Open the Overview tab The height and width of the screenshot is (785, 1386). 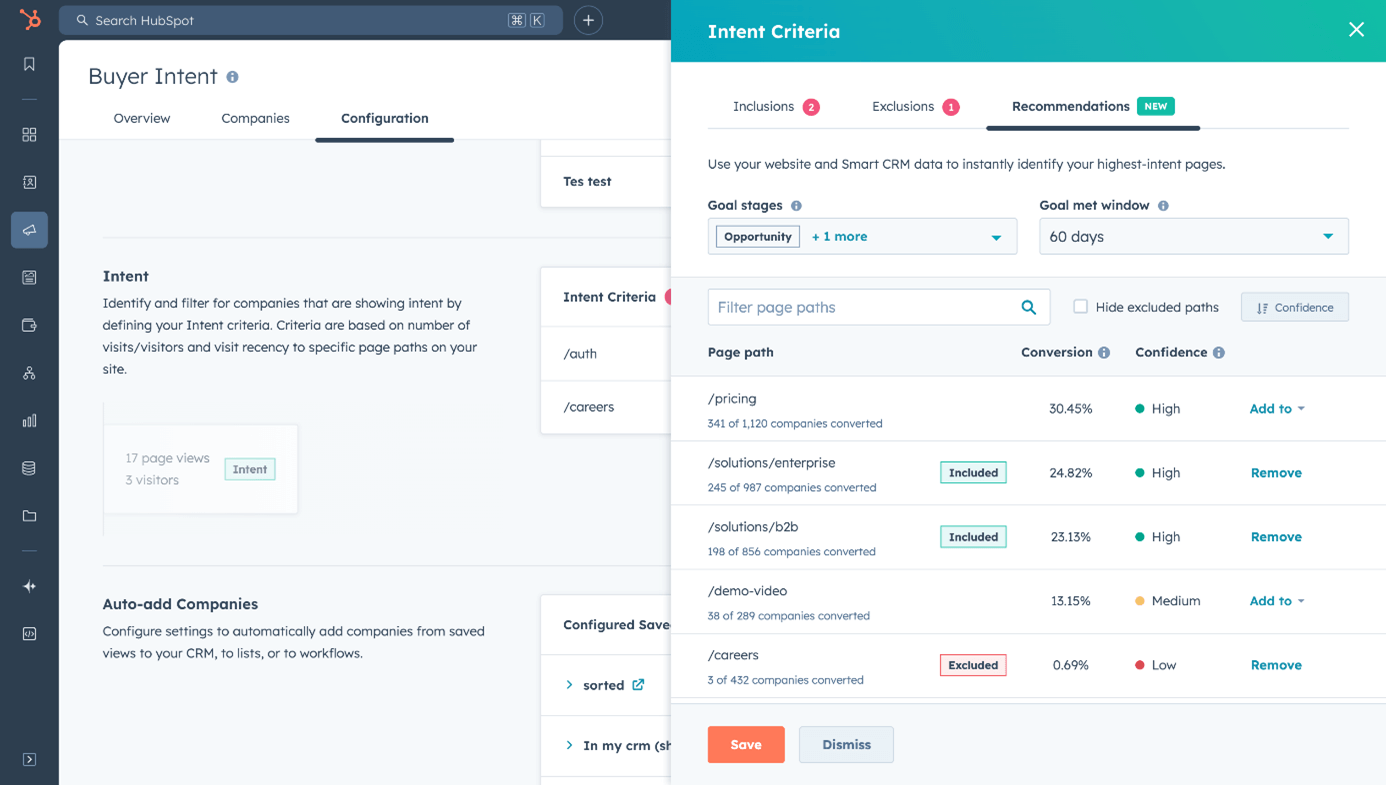click(142, 118)
